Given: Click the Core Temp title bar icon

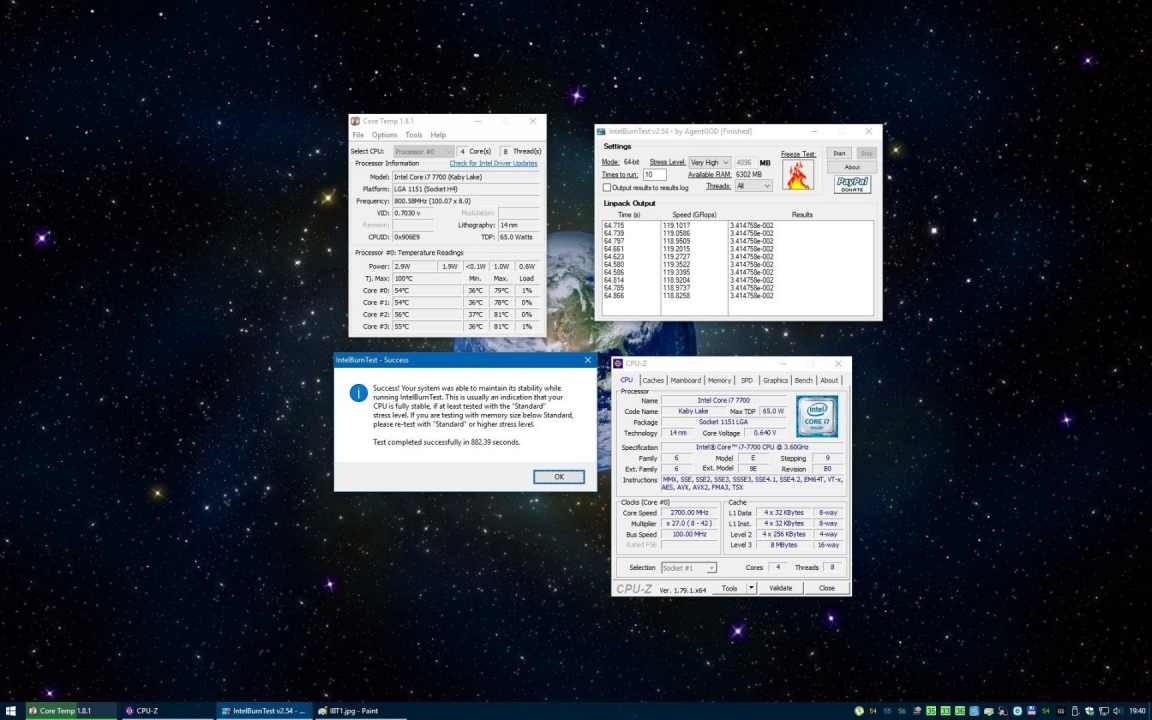Looking at the screenshot, I should [356, 121].
